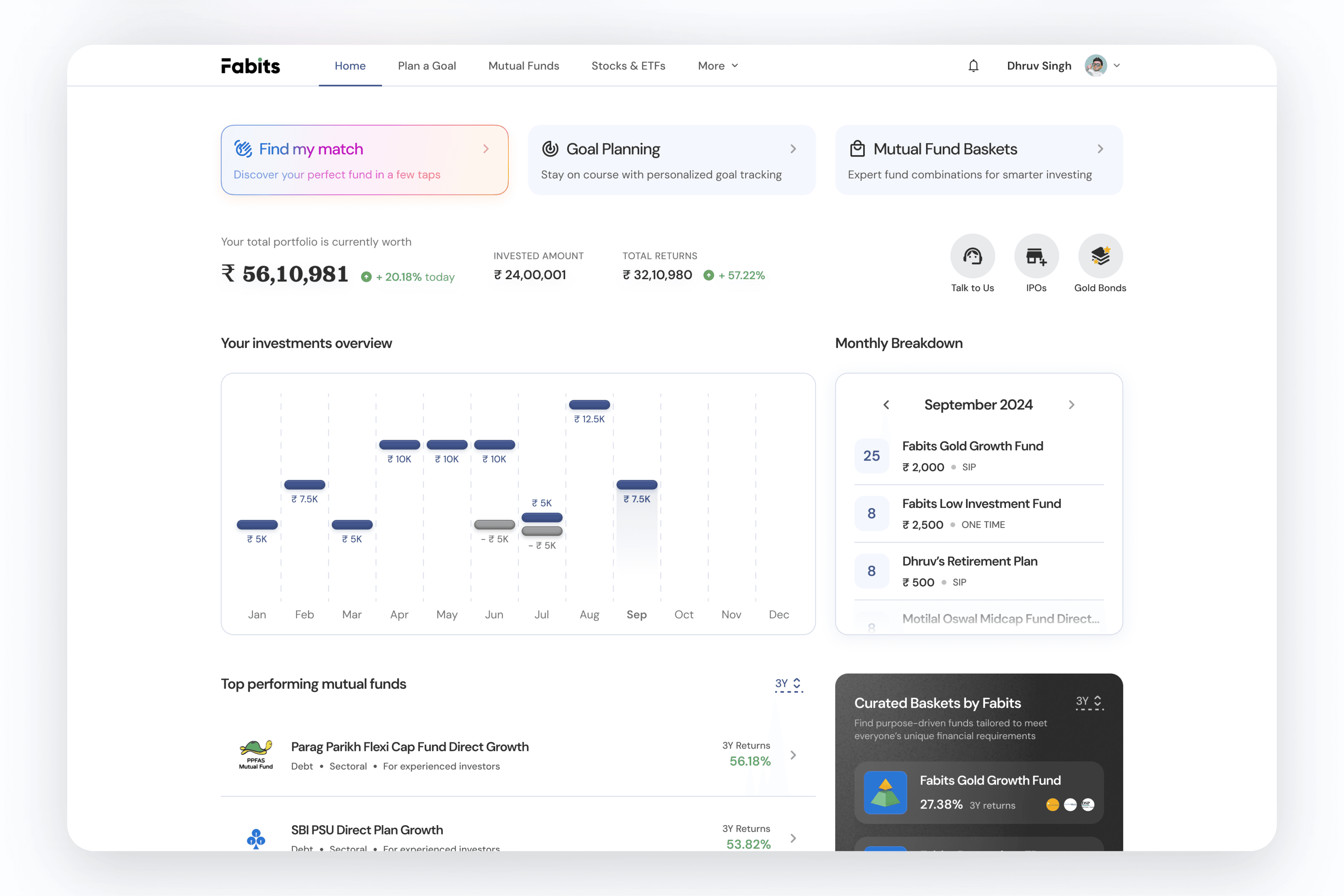Click the IPOs store icon

click(1036, 256)
